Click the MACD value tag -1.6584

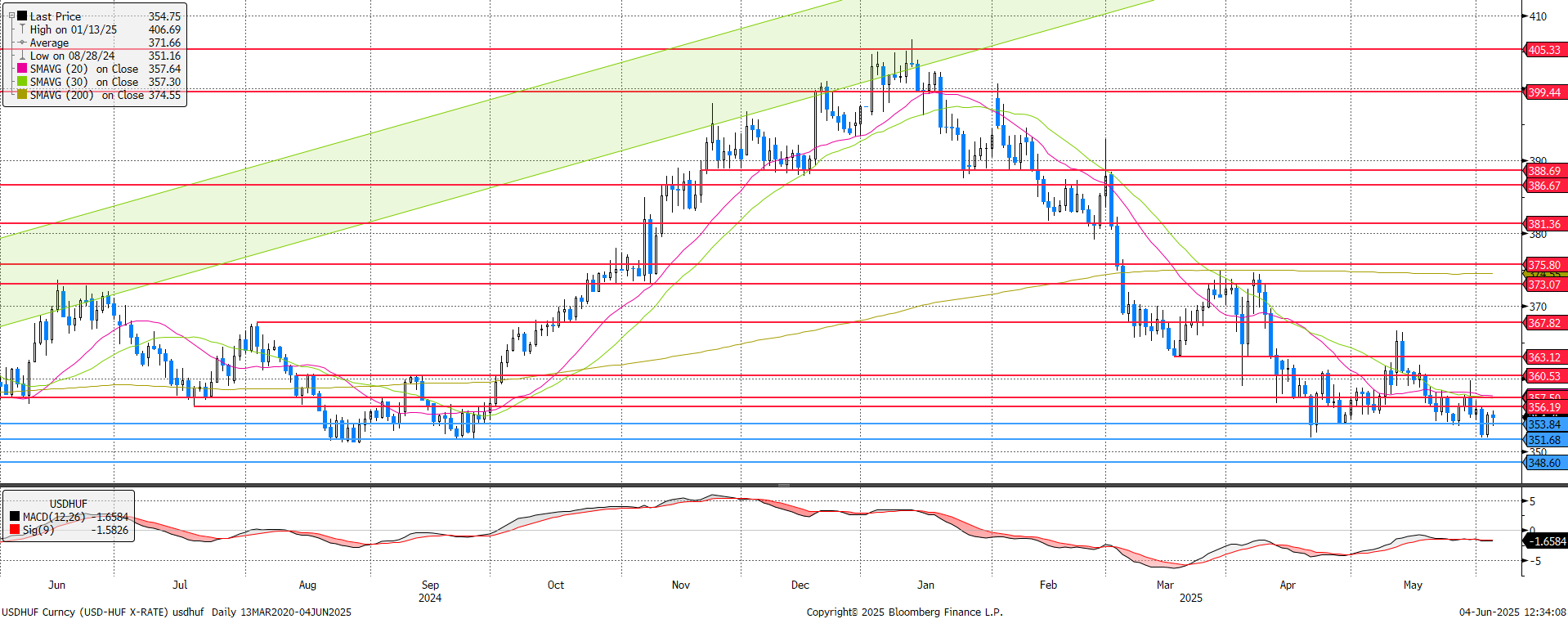coord(1548,541)
